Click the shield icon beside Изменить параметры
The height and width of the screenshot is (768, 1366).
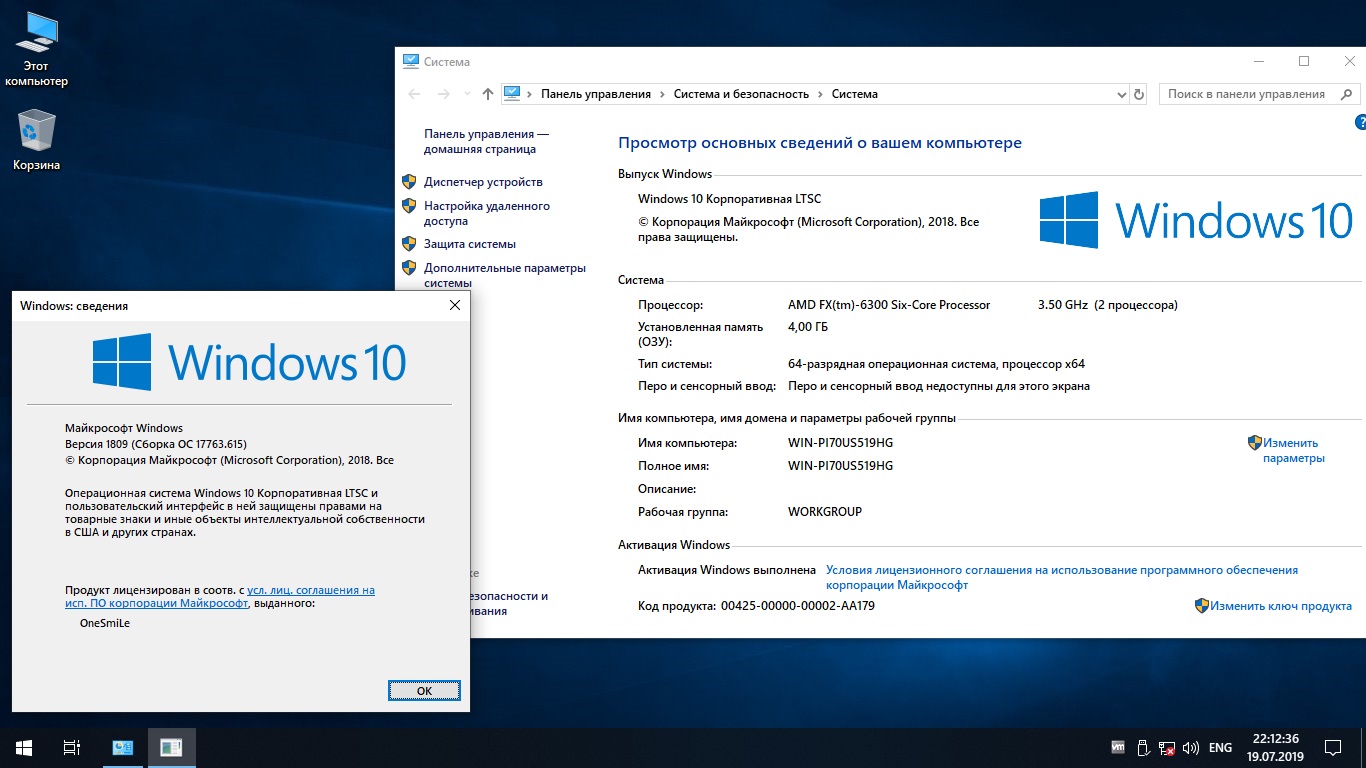click(1254, 442)
